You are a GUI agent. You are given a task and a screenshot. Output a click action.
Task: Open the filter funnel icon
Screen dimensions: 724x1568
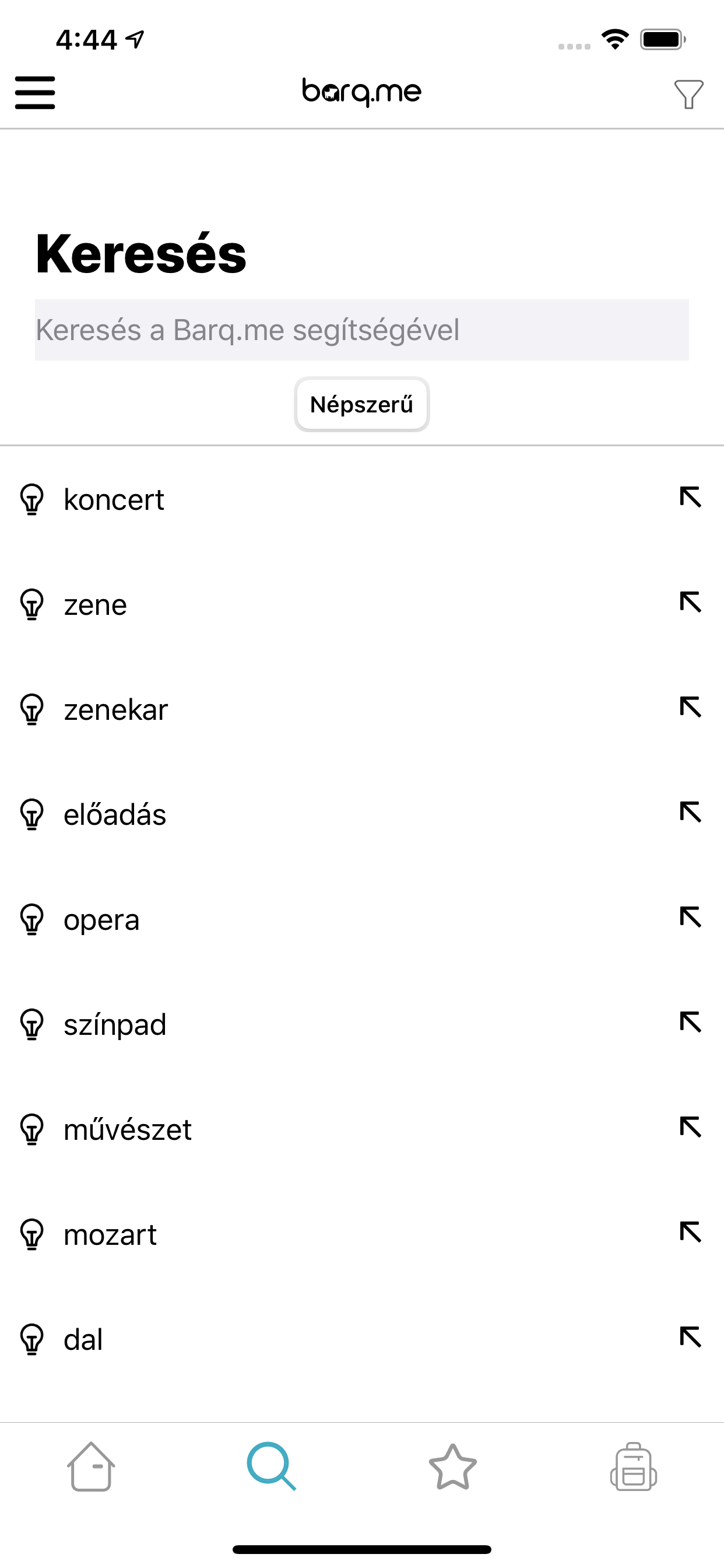(x=688, y=94)
